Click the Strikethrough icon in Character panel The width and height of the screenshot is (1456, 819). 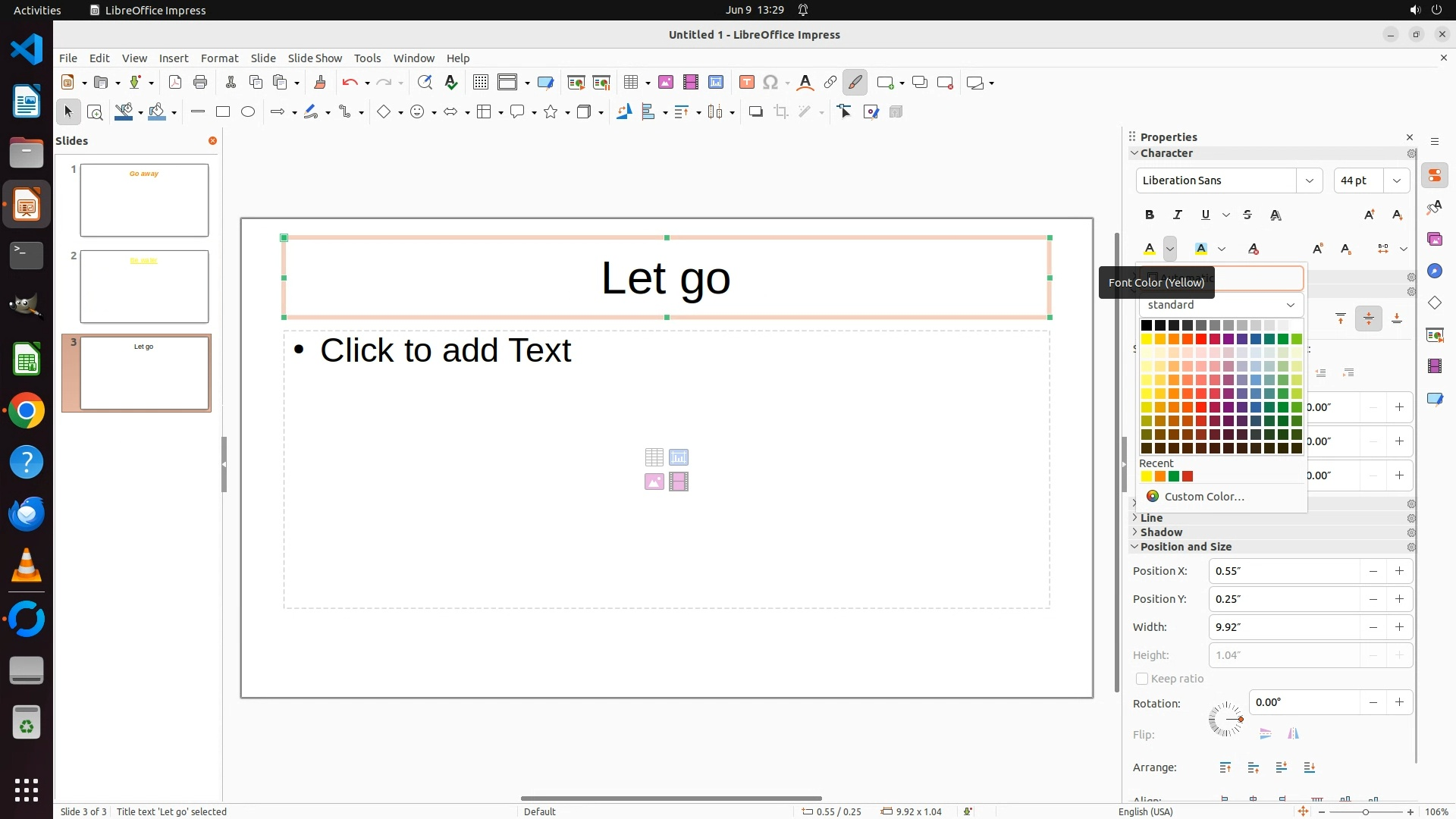[x=1247, y=215]
